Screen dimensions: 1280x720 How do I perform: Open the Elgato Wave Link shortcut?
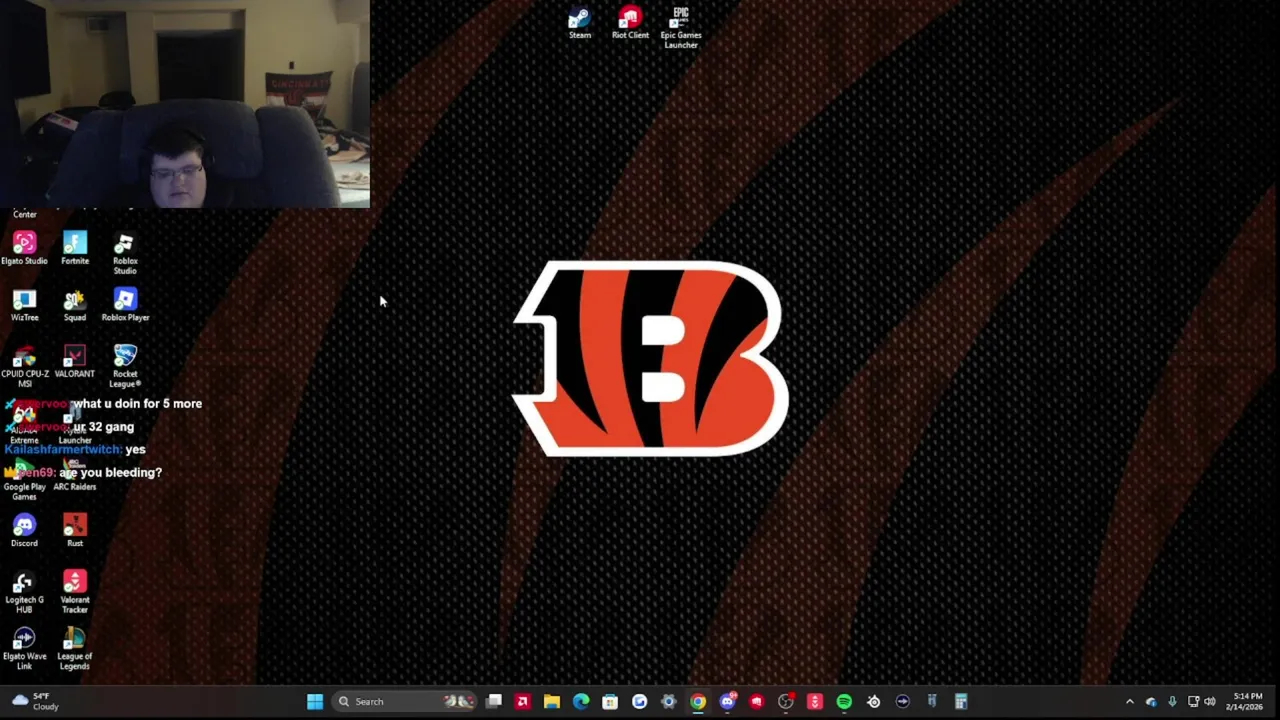(x=24, y=649)
